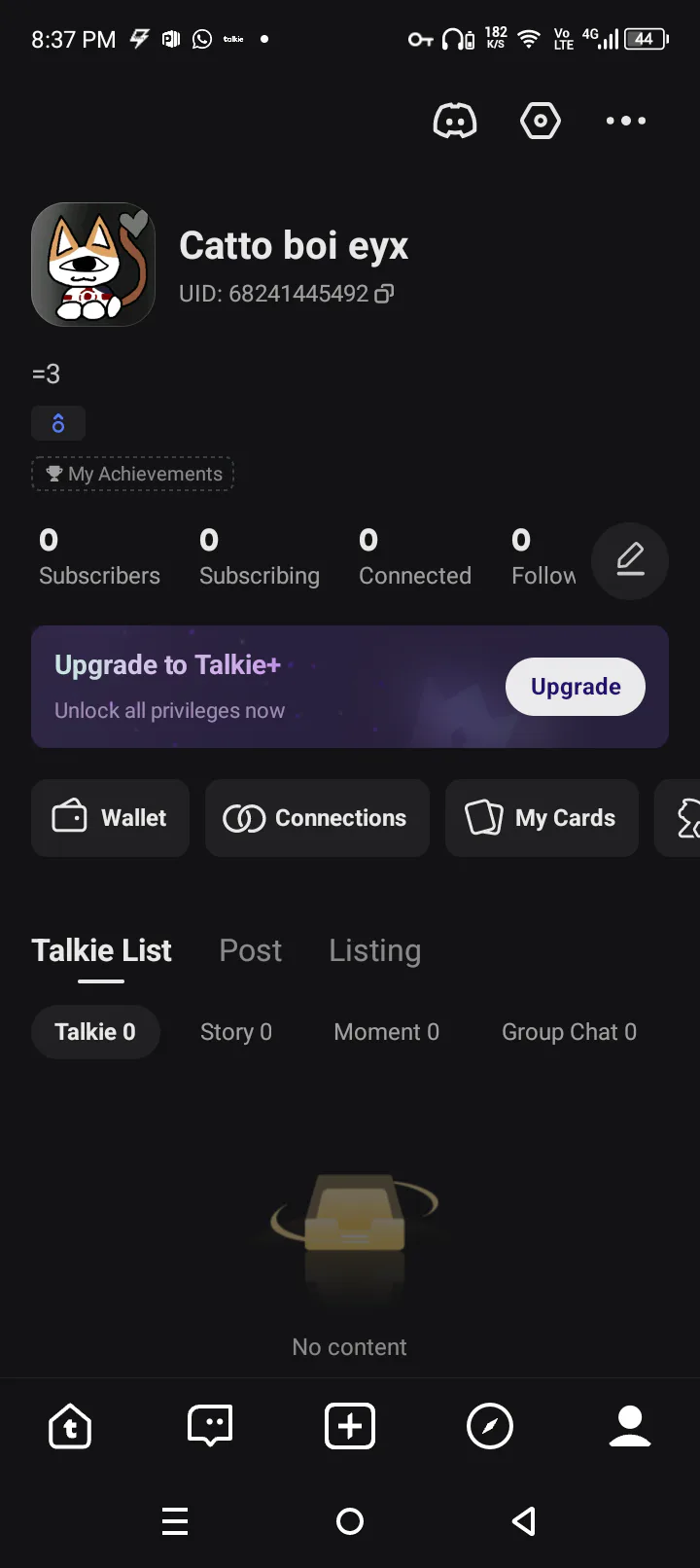Open Connections shortcut
The image size is (700, 1568).
pos(317,818)
